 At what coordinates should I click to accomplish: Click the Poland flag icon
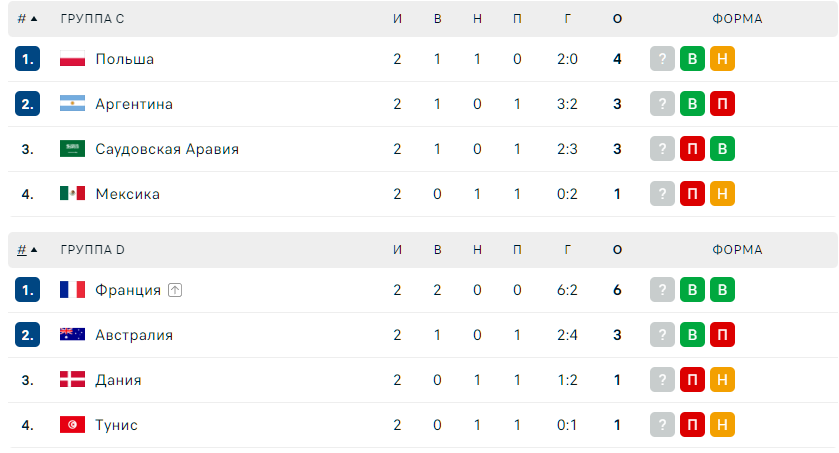[x=72, y=59]
